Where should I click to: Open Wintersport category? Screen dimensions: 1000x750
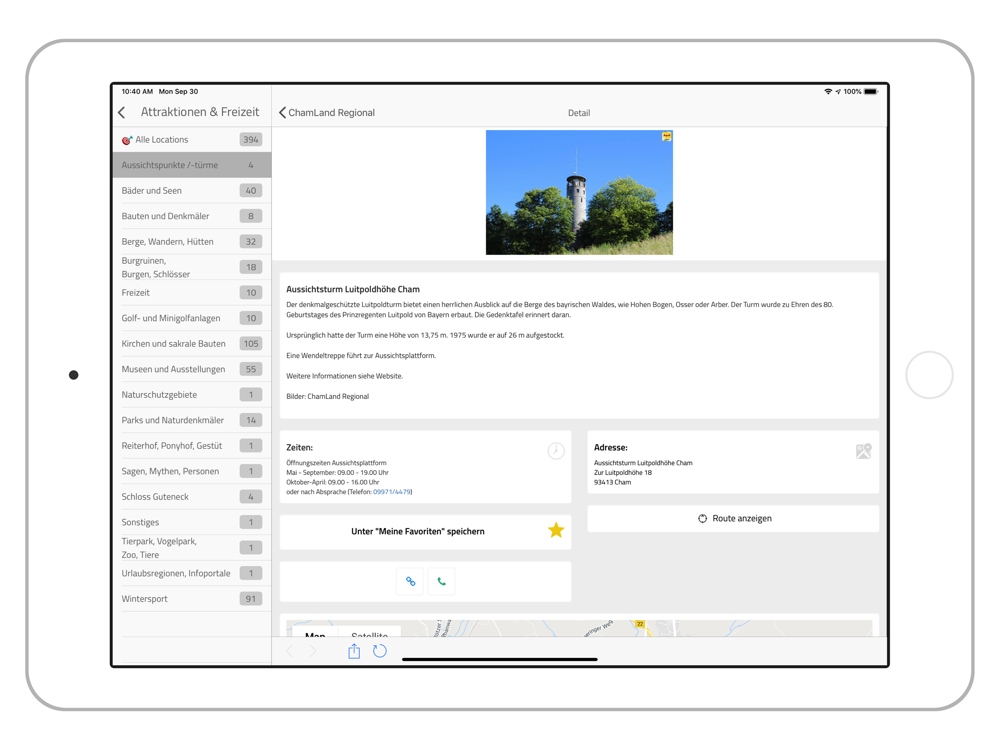point(191,599)
